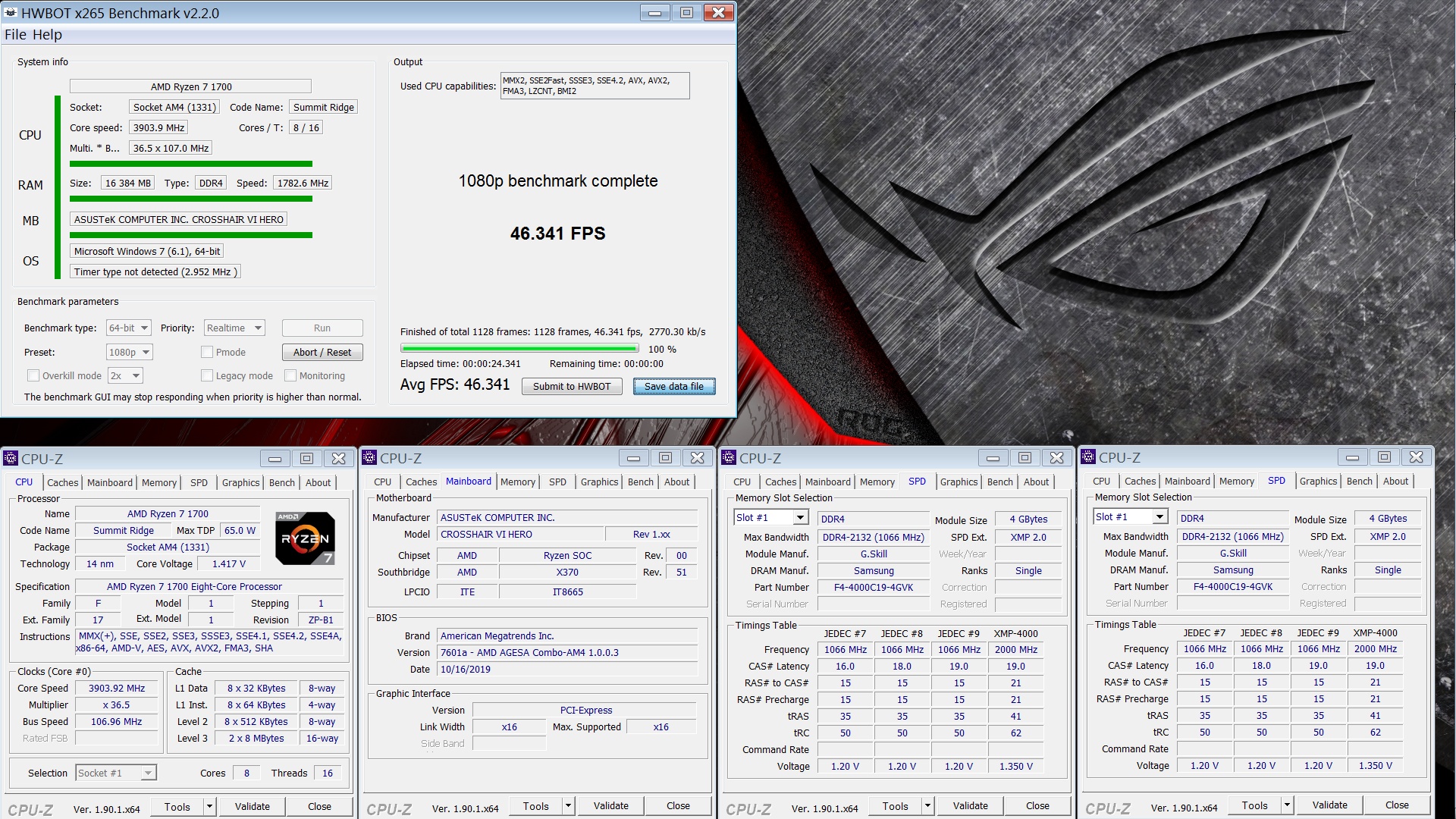Open the Priority Realtime dropdown
Screen dimensions: 1456x819
click(234, 328)
